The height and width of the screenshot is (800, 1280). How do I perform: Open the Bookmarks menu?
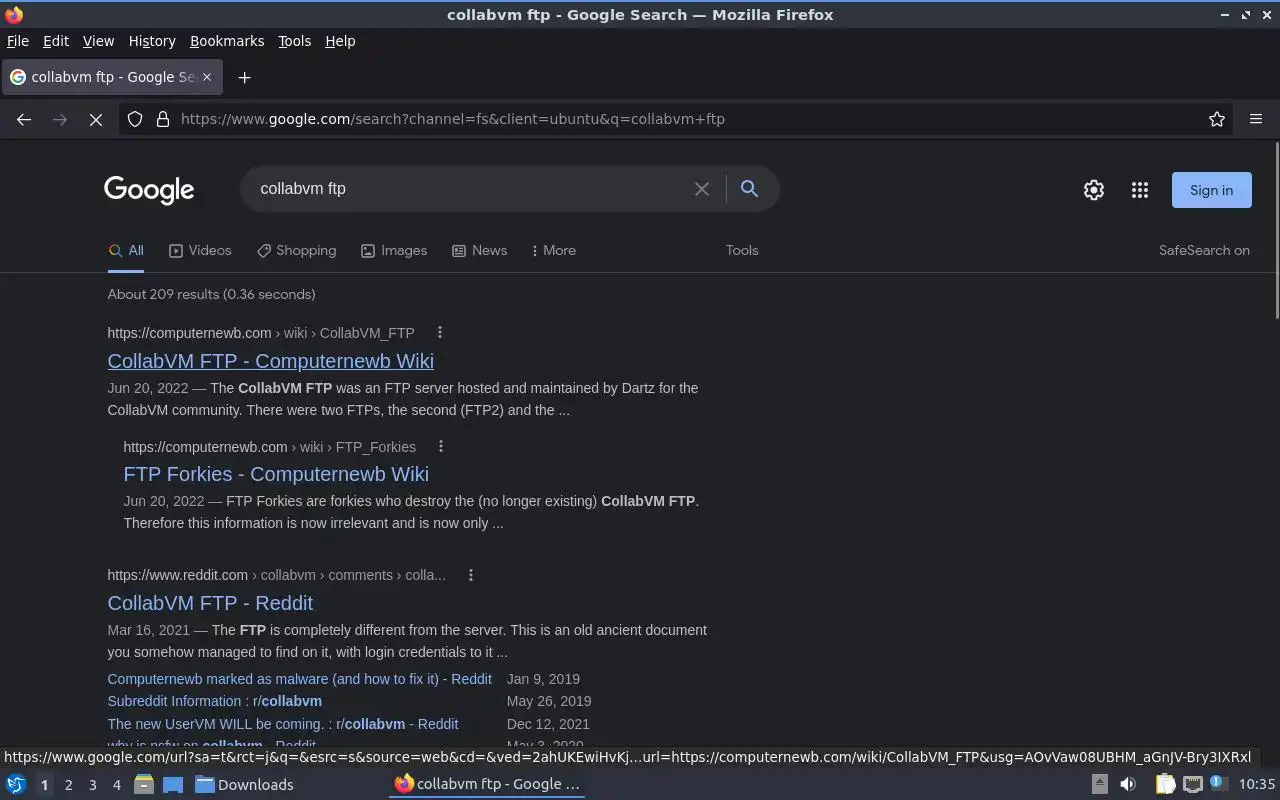point(227,41)
